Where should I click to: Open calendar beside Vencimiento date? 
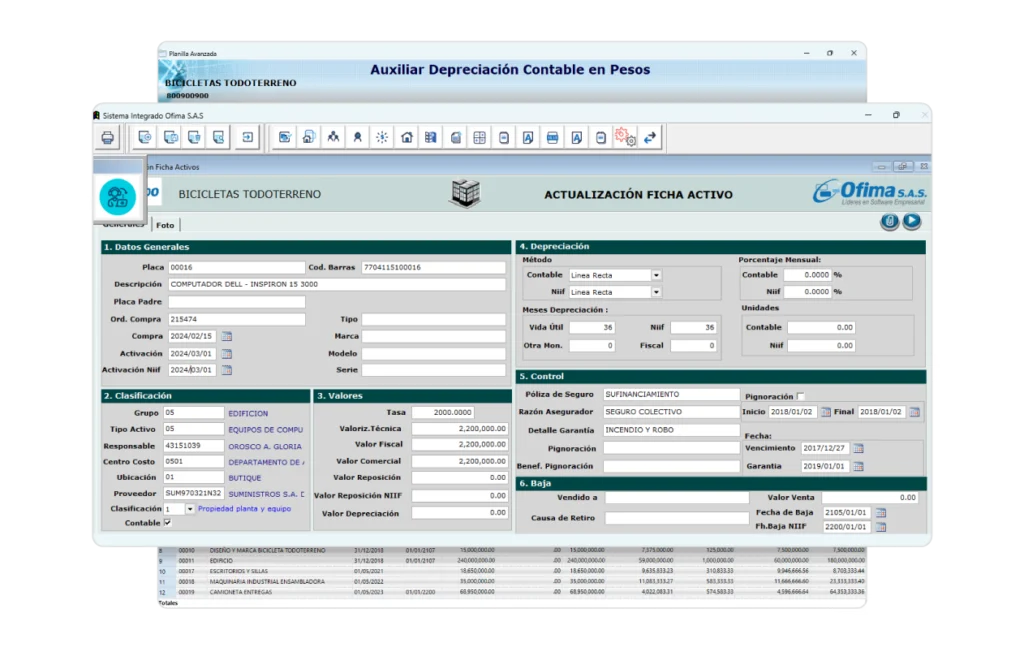click(858, 448)
